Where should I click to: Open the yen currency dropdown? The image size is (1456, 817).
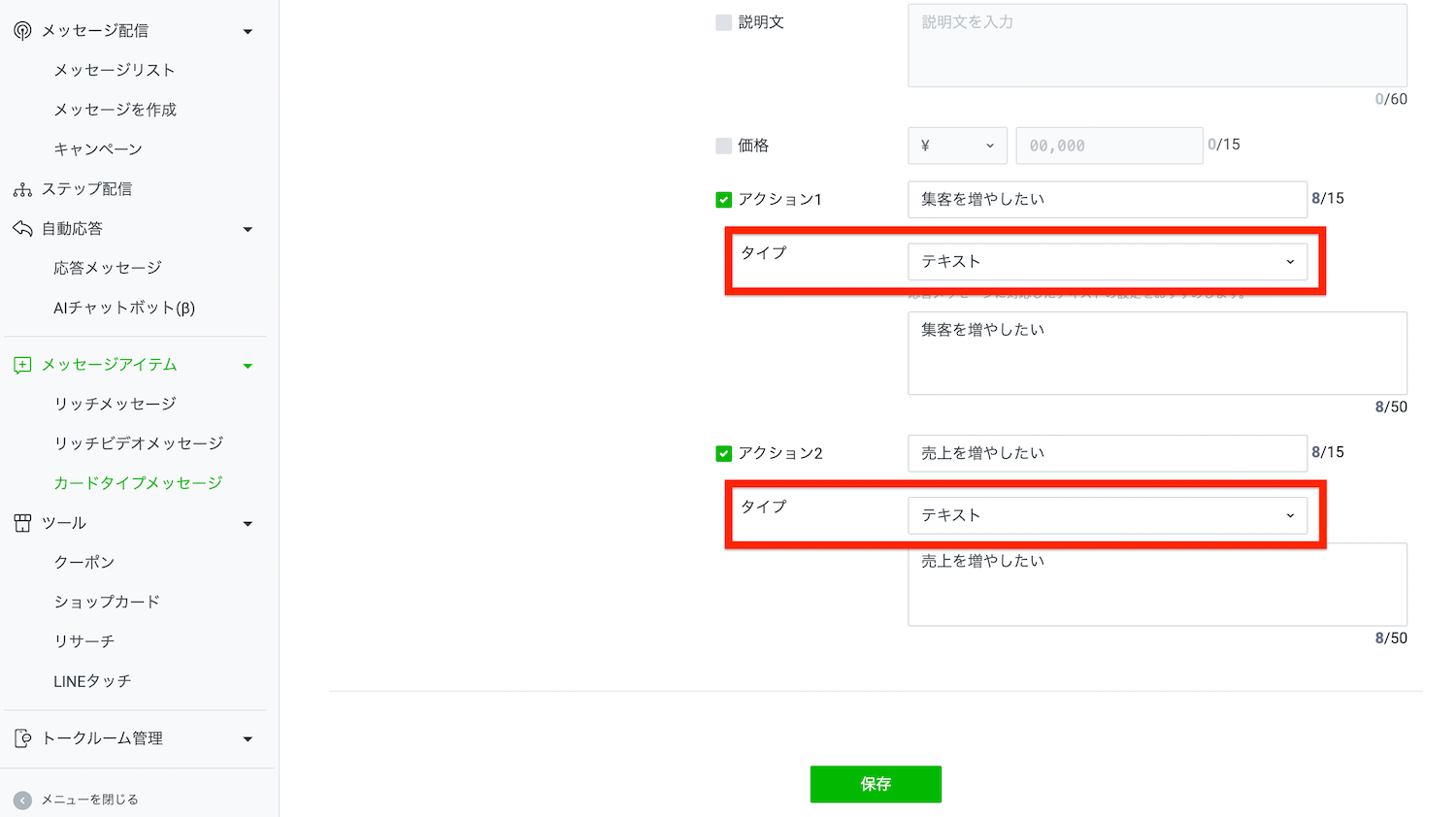click(957, 146)
